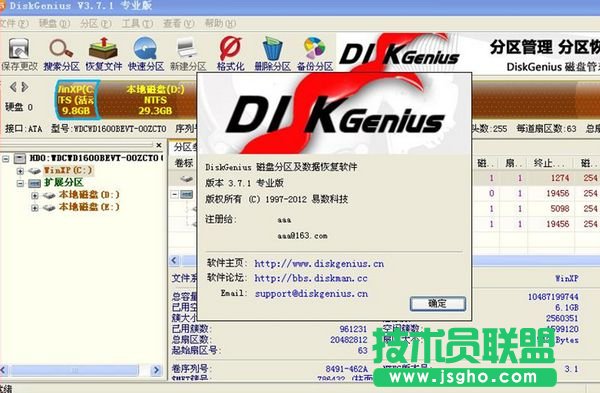Select the WinXP(C:) 9.8GB partition bar
Screen dimensions: 600x393
[x=77, y=100]
